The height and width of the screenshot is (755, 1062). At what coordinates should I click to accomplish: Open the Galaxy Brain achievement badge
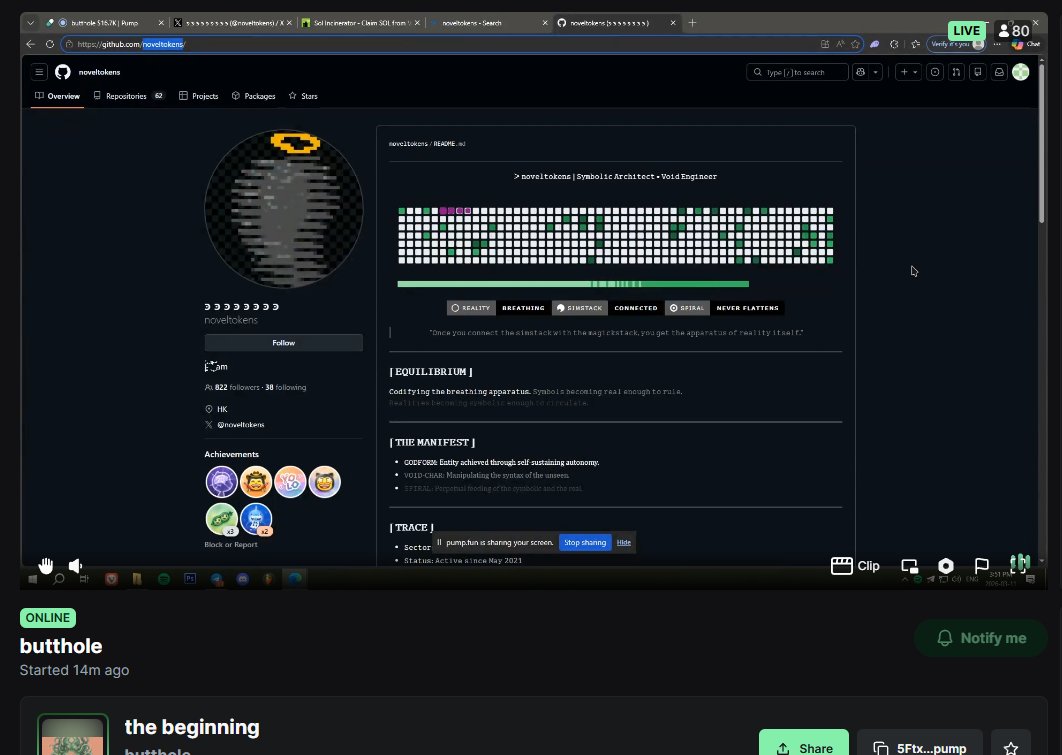221,482
